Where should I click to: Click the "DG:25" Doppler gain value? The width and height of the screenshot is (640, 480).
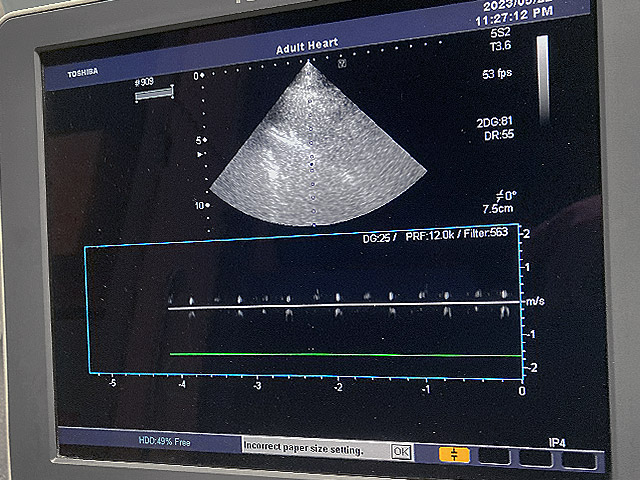click(377, 238)
